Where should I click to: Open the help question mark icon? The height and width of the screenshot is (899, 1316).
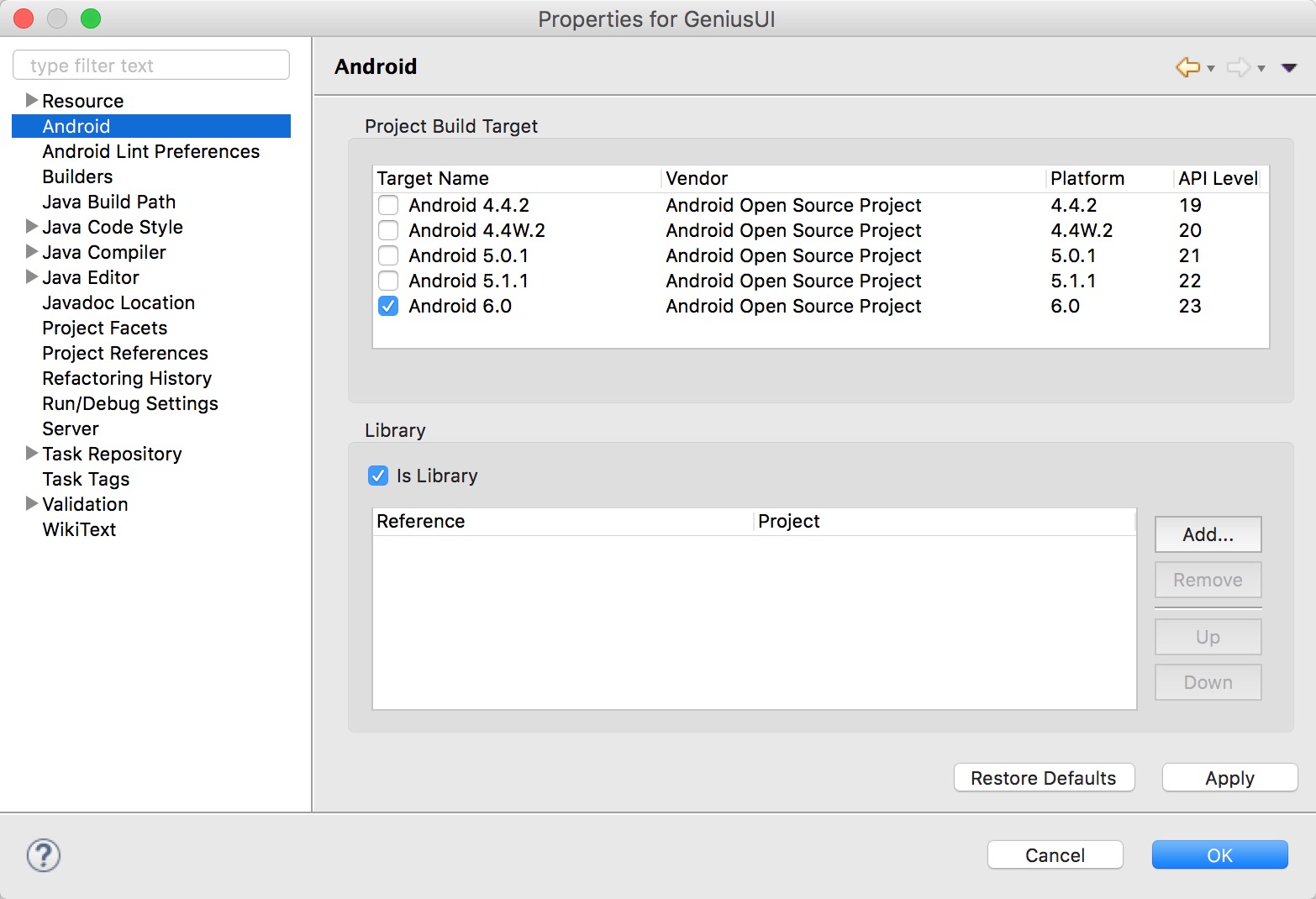[44, 855]
